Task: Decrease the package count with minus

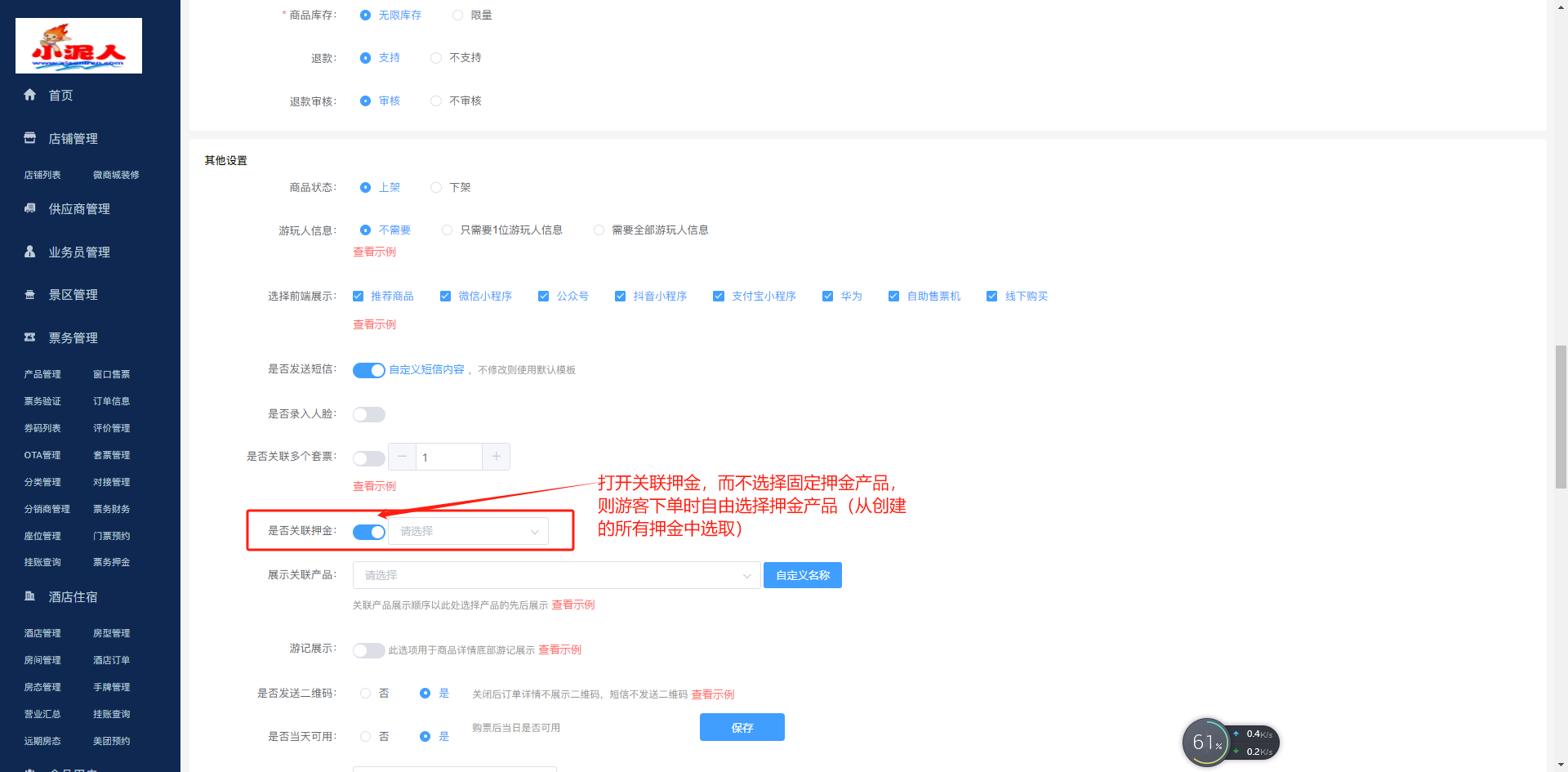Action: pyautogui.click(x=402, y=457)
